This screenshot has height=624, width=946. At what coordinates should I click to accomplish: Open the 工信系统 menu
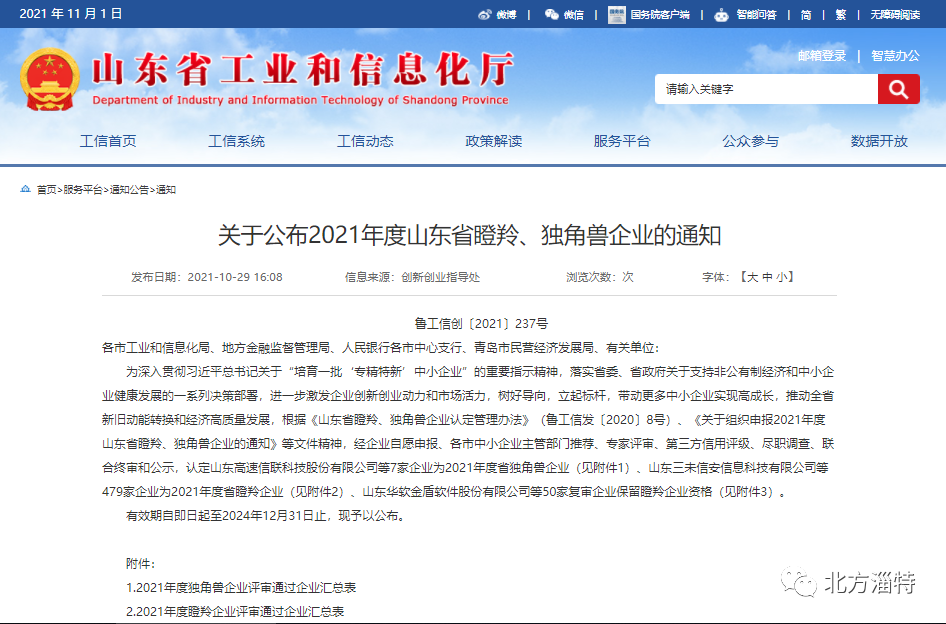coord(236,141)
